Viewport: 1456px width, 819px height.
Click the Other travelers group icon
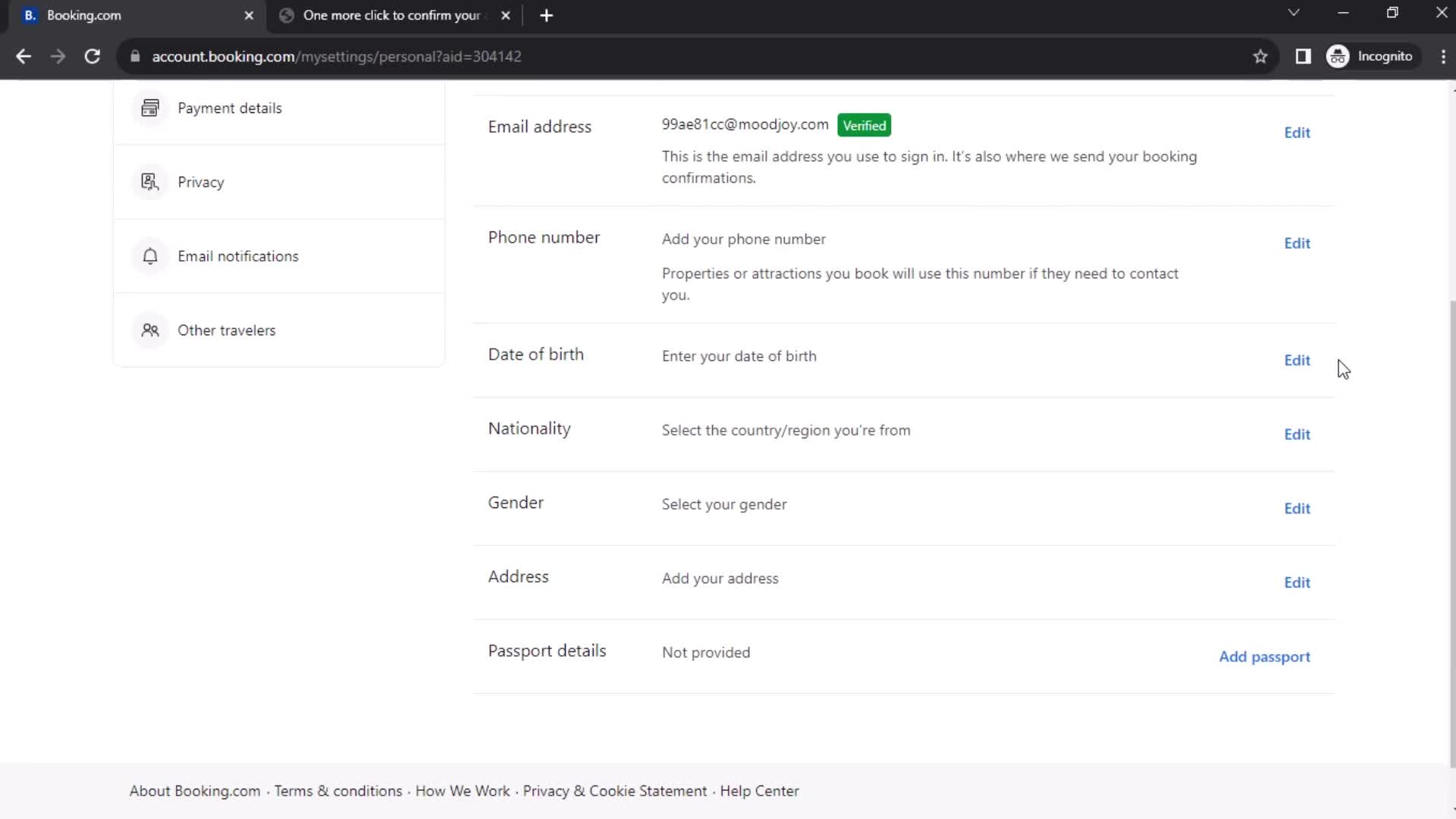pos(150,330)
